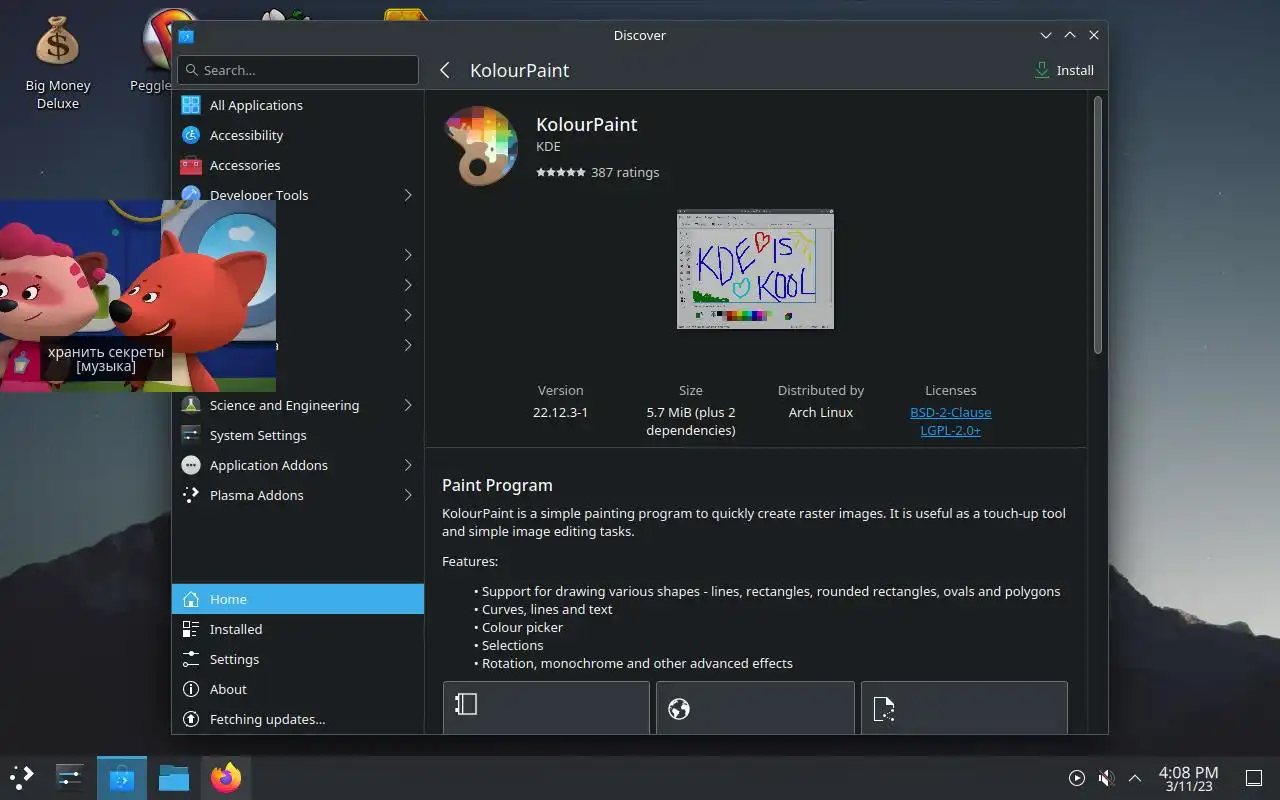Open the application launcher in taskbar

[x=22, y=777]
